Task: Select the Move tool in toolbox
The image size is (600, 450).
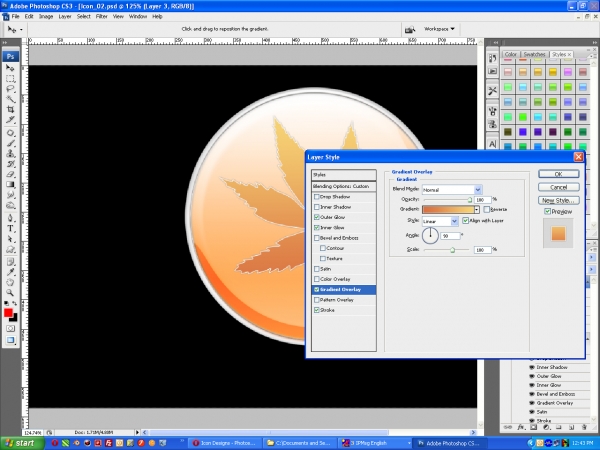Action: (10, 68)
